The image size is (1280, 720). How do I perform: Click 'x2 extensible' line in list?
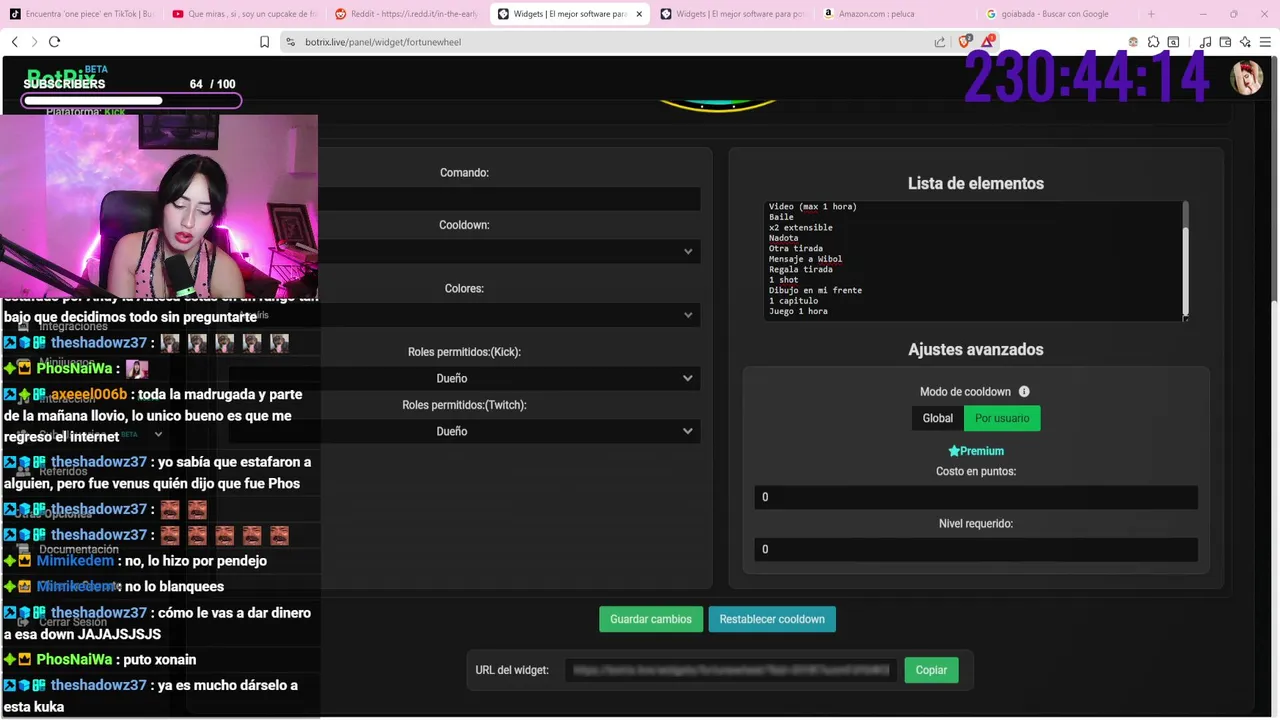coord(800,227)
